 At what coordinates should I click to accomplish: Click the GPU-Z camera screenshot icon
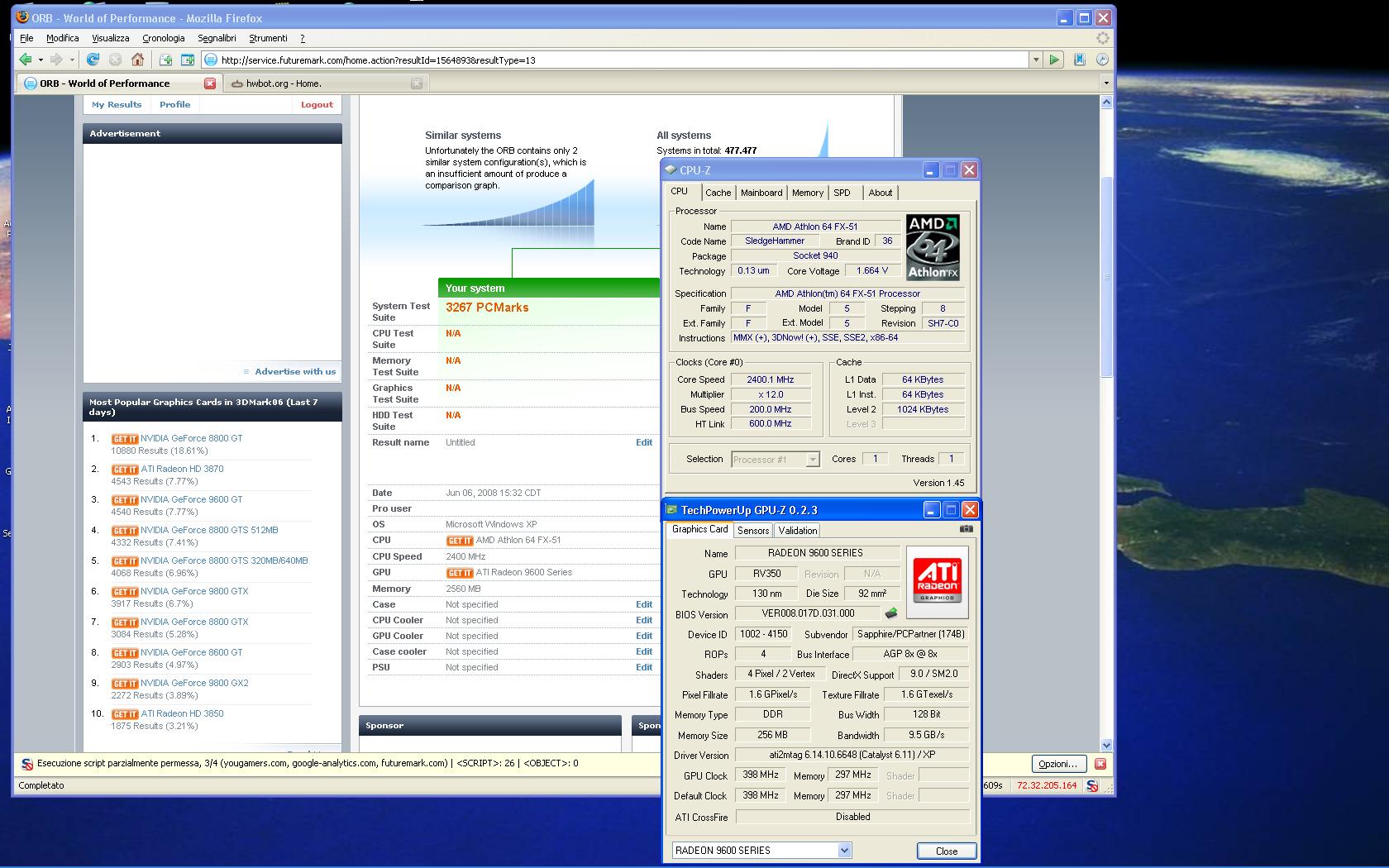966,529
